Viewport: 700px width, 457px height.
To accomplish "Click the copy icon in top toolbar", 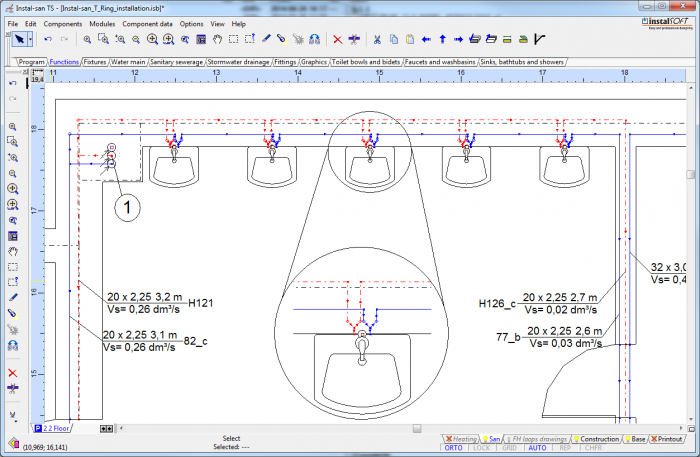I will point(395,39).
